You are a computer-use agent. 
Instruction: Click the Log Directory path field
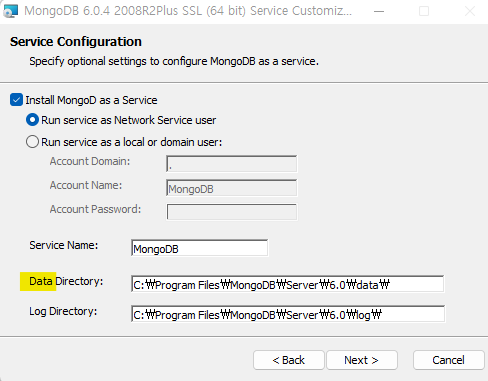[288, 314]
